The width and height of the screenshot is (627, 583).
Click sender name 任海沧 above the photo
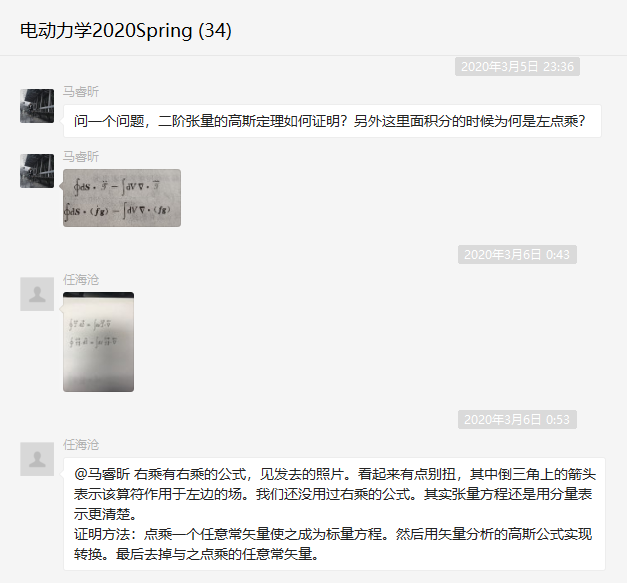81,280
